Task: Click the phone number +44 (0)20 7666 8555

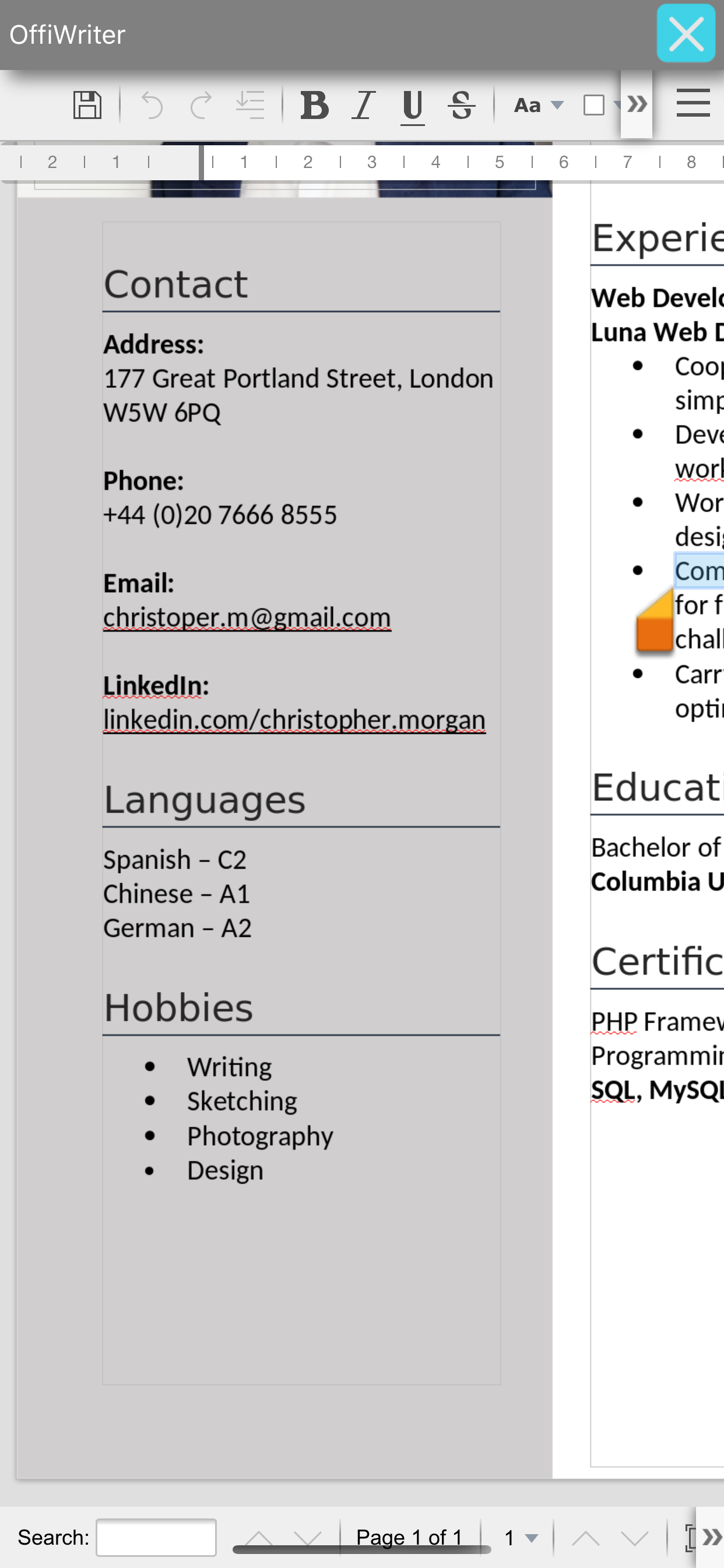Action: pyautogui.click(x=220, y=515)
